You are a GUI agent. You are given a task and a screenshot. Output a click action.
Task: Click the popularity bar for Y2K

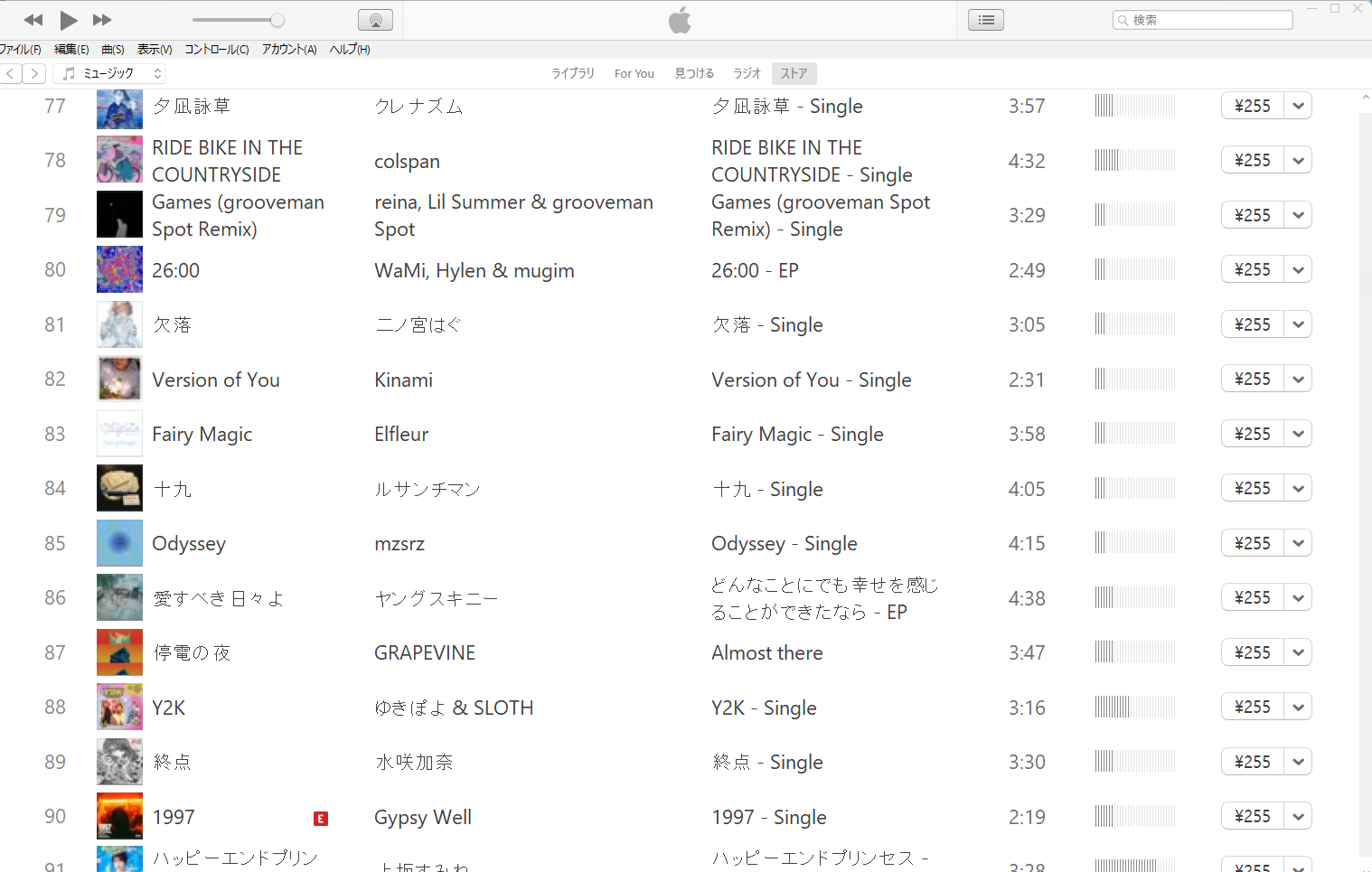click(1135, 707)
